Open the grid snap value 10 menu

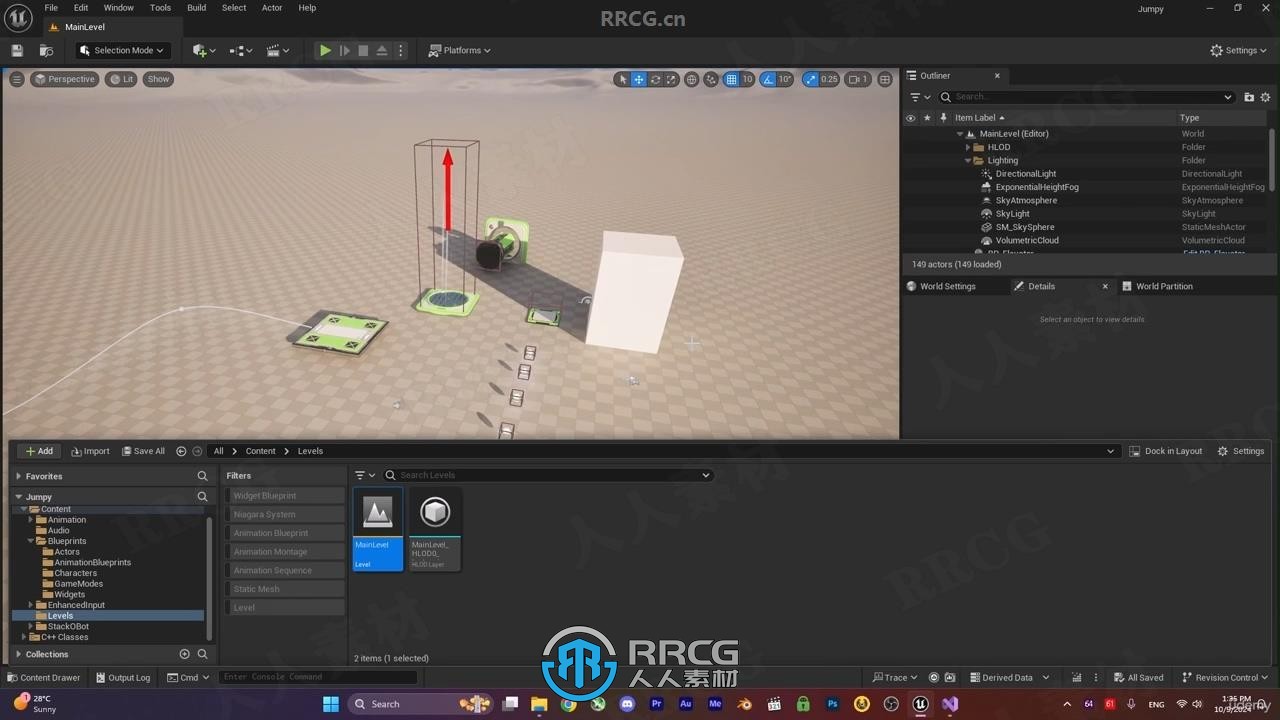pyautogui.click(x=747, y=79)
